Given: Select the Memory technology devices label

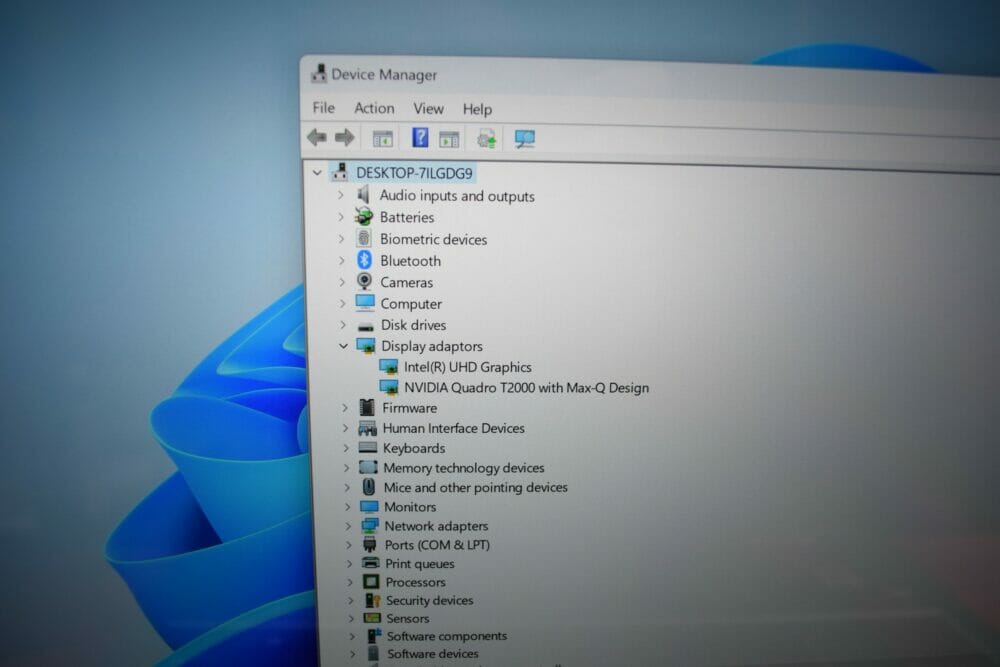Looking at the screenshot, I should click(464, 468).
